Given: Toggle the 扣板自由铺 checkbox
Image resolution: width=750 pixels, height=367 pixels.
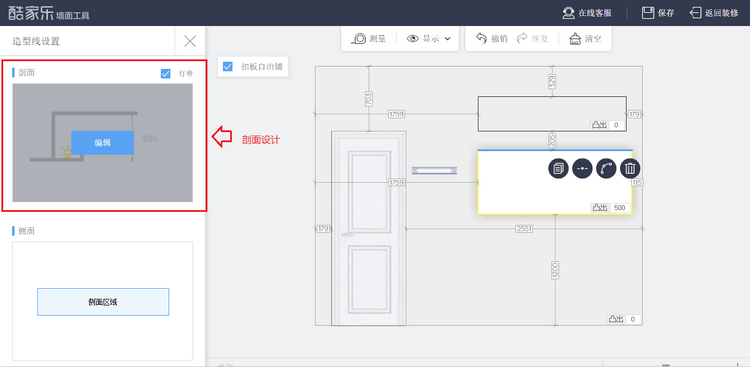Looking at the screenshot, I should [x=228, y=67].
